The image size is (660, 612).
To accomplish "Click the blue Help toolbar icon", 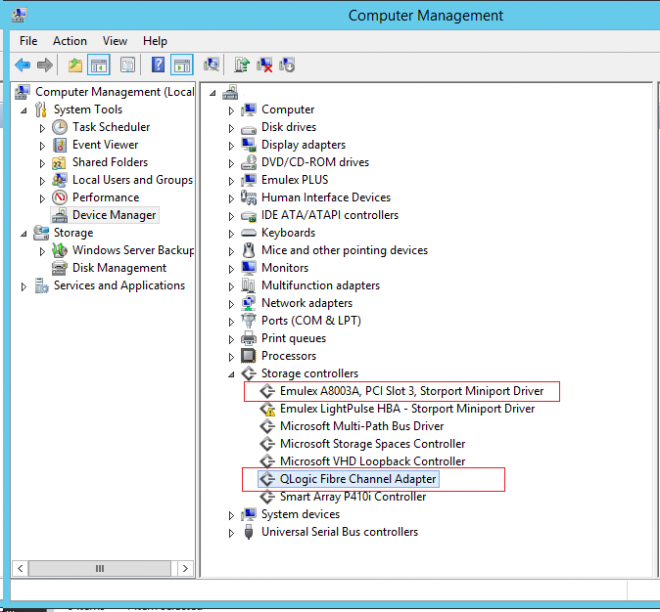I will pos(158,65).
